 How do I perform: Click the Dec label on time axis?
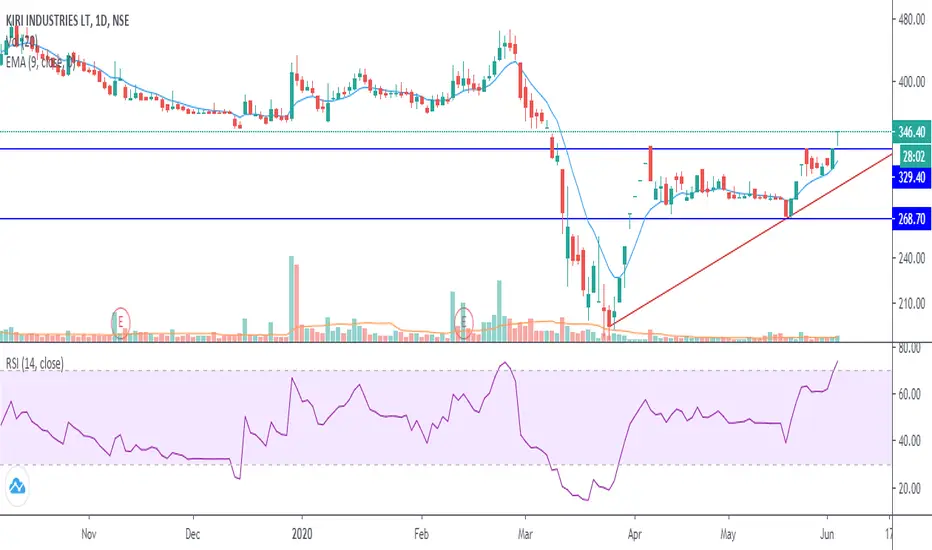(x=193, y=534)
